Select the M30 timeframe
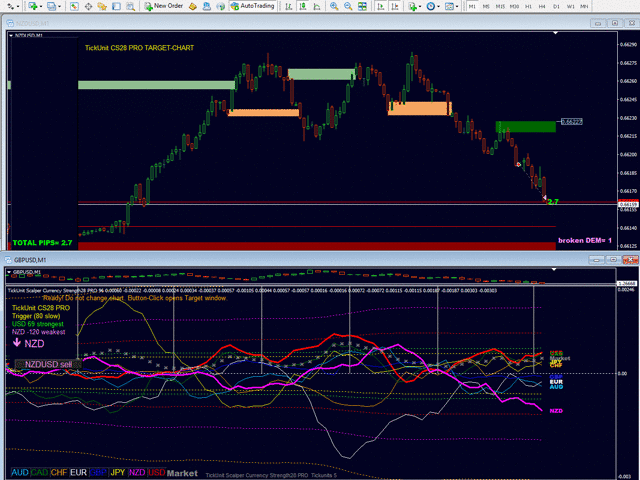The image size is (640, 480). coord(514,7)
